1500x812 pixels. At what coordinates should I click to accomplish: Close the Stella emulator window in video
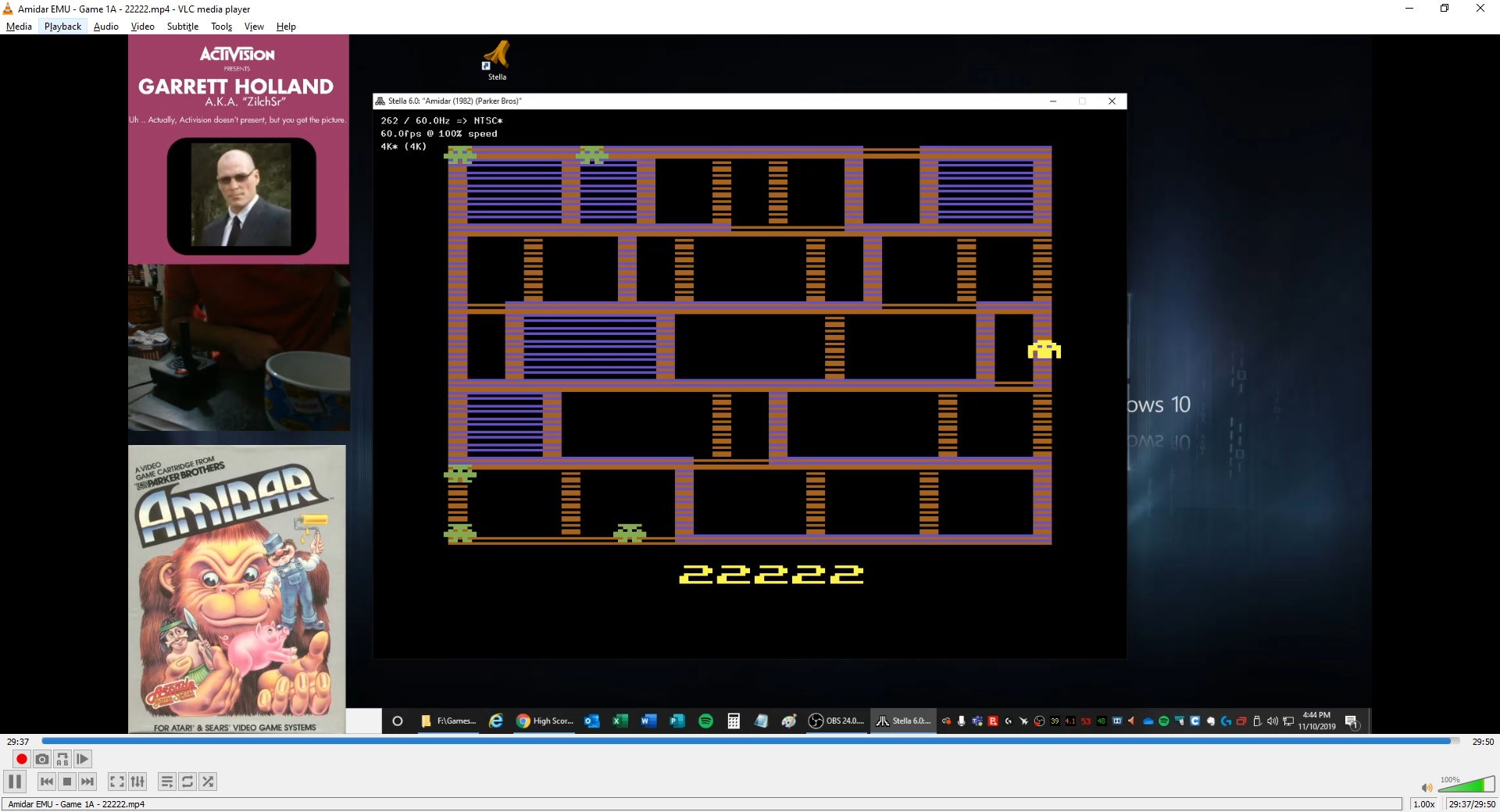(1112, 101)
